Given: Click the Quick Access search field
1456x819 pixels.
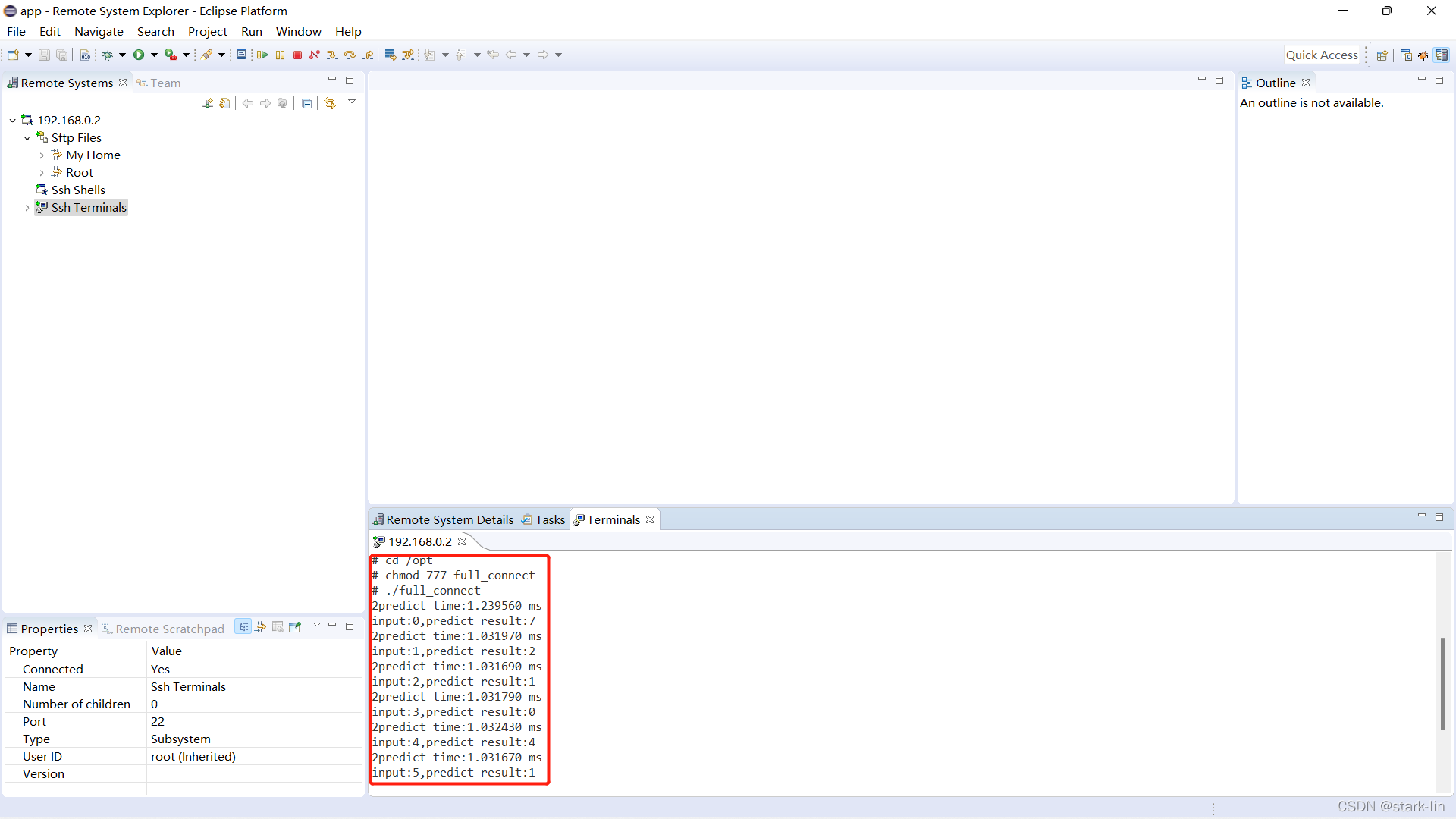Looking at the screenshot, I should coord(1321,55).
